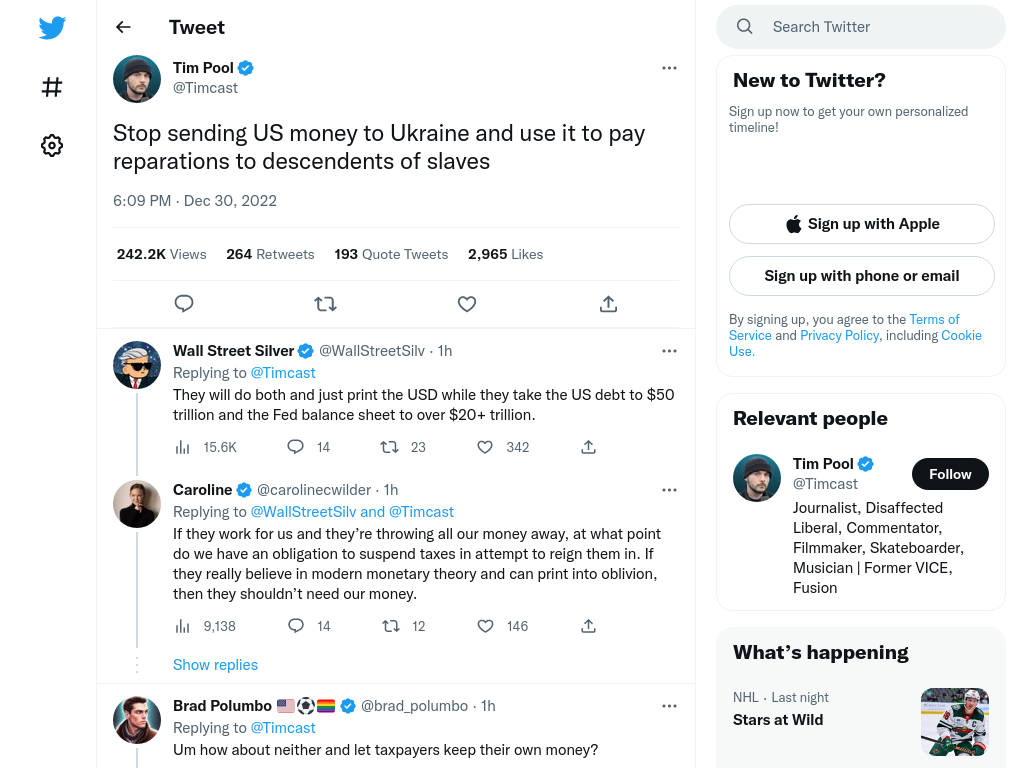Open the 264 Retweets list
Image resolution: width=1024 pixels, height=768 pixels.
(x=270, y=254)
